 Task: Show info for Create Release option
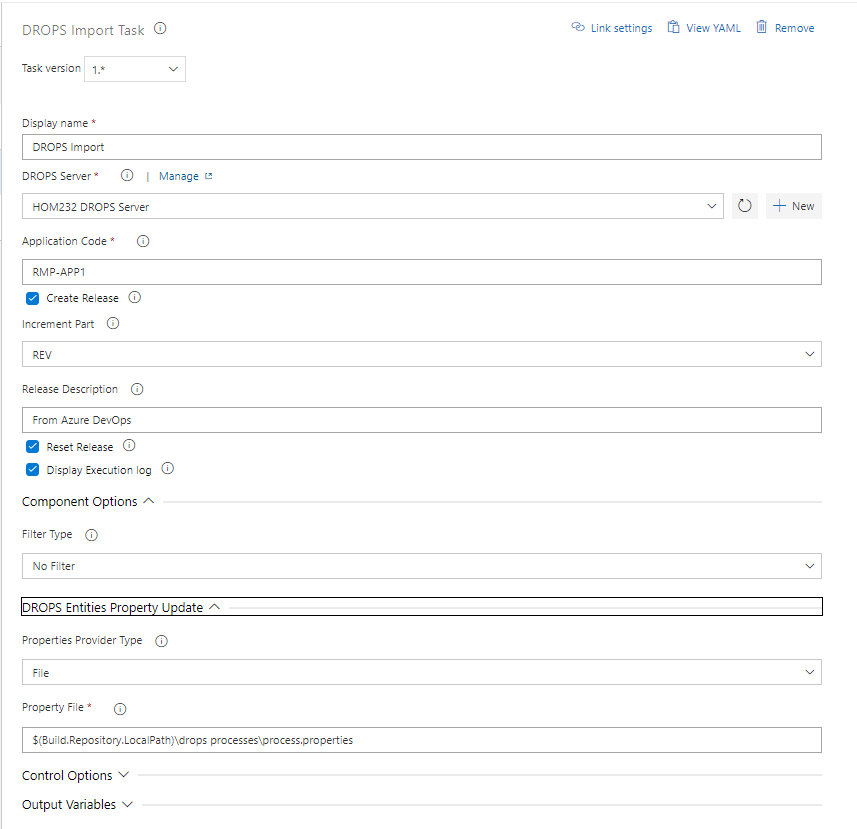(x=134, y=297)
